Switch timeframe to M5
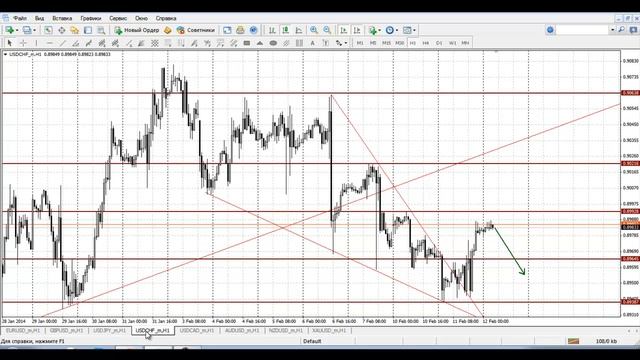640x360 pixels. click(373, 43)
